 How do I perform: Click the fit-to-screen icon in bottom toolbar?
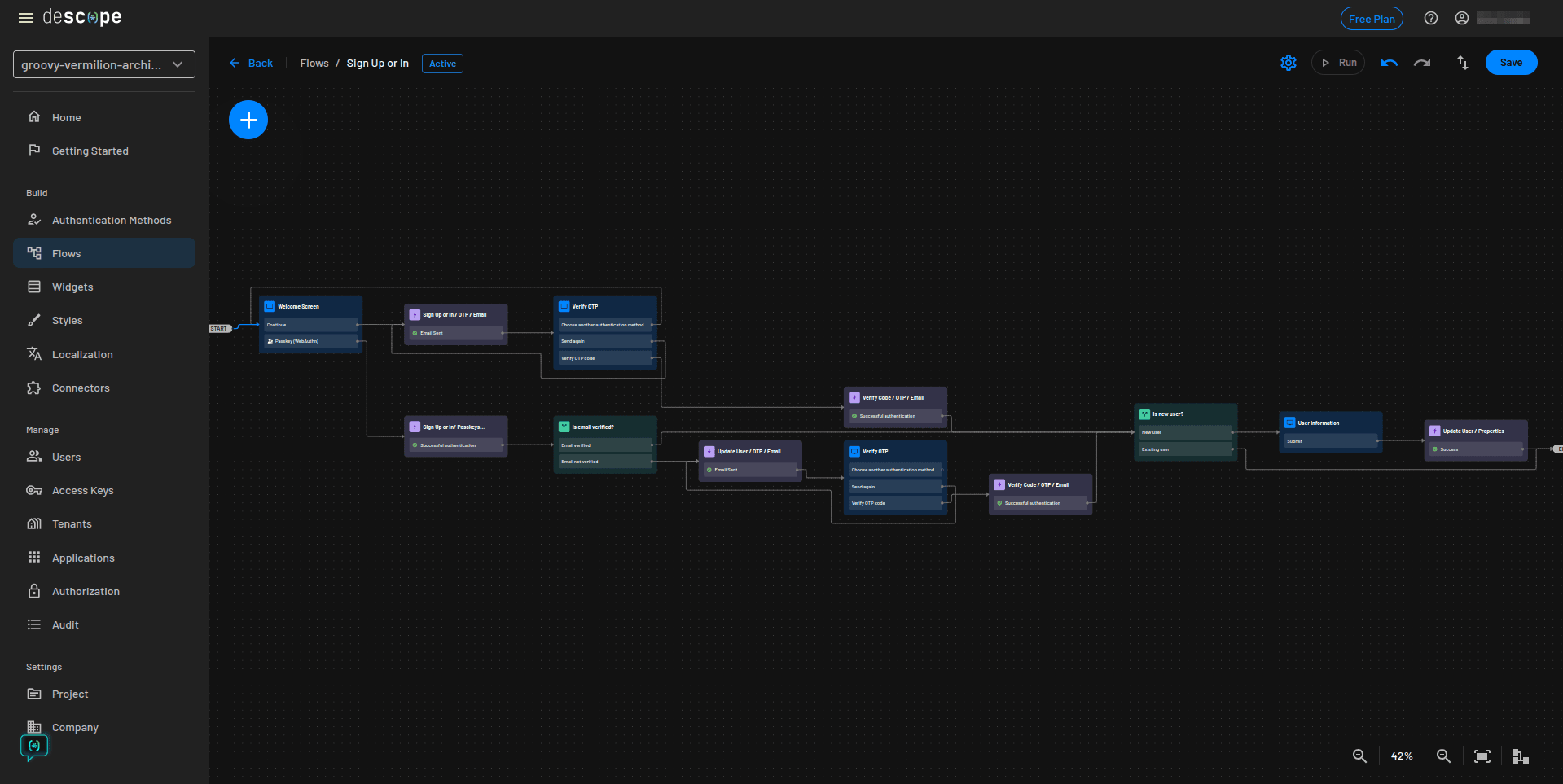1482,756
